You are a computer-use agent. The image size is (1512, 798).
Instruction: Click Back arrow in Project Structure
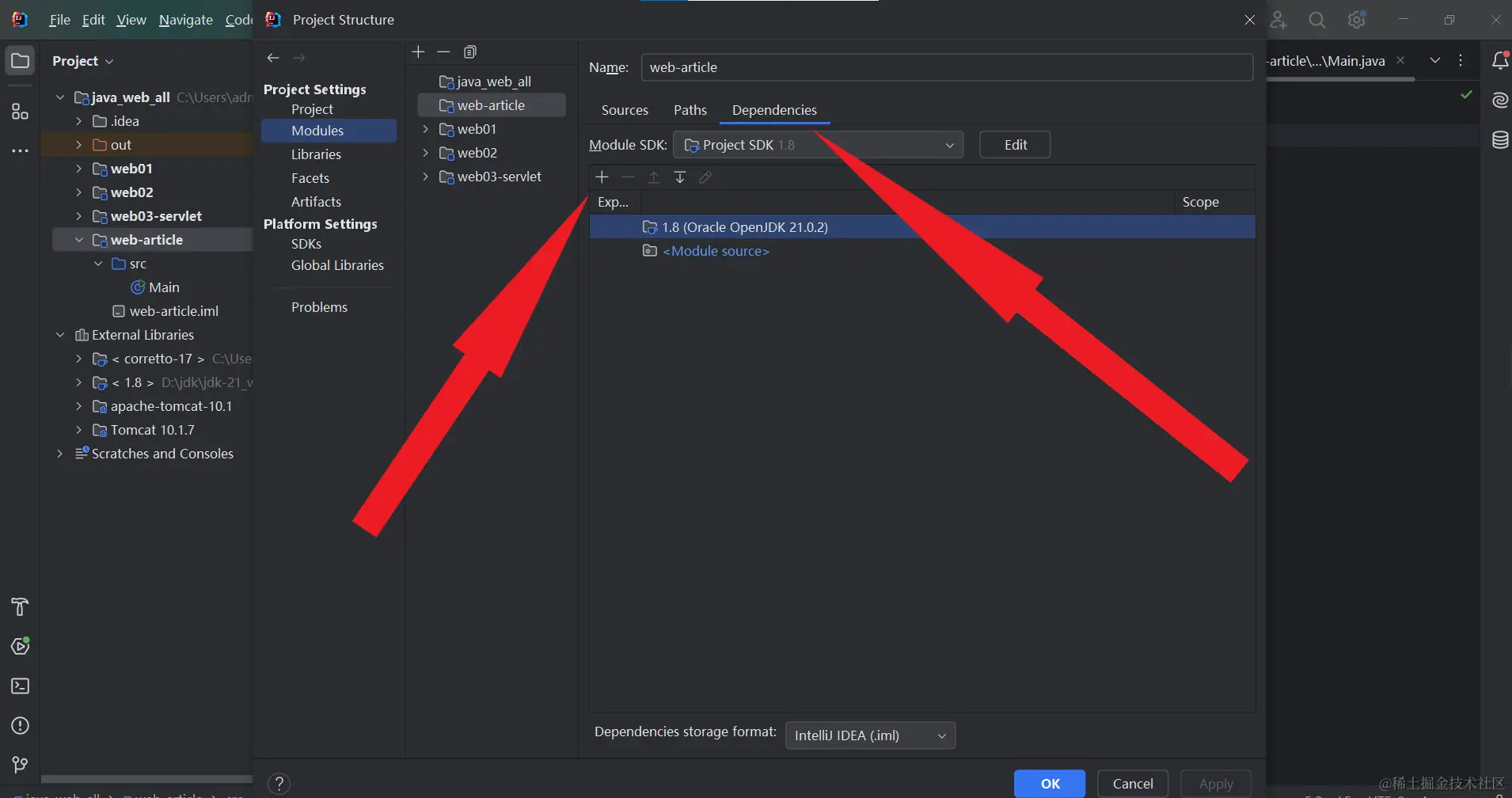273,58
